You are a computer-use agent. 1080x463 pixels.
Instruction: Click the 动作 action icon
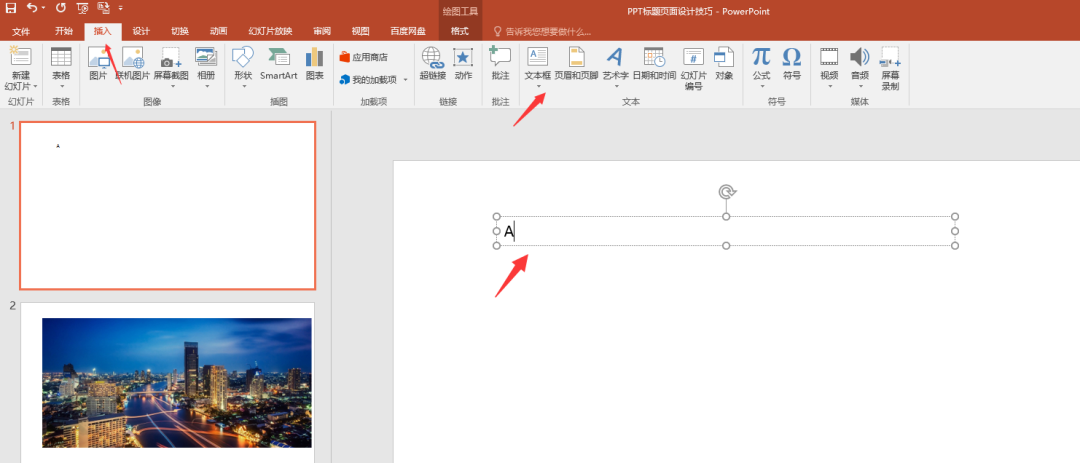pyautogui.click(x=463, y=63)
